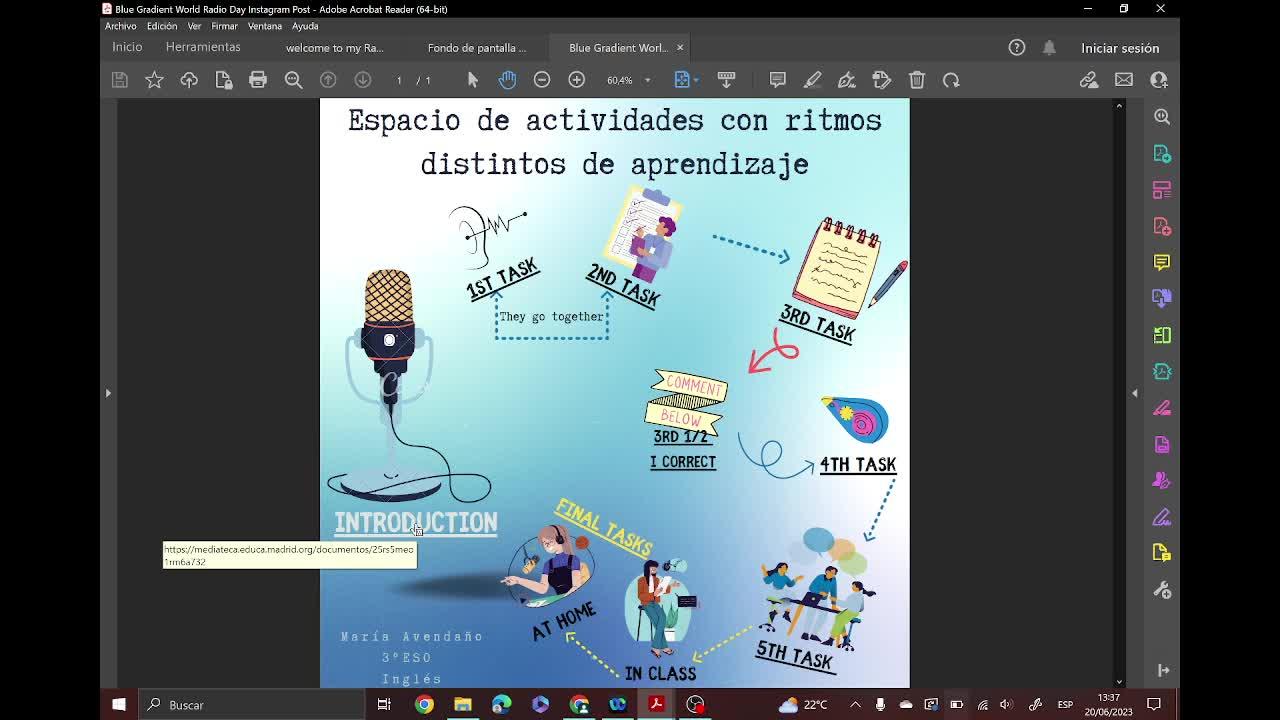Image resolution: width=1280 pixels, height=720 pixels.
Task: Open the fit page options dropdown
Action: click(x=696, y=80)
